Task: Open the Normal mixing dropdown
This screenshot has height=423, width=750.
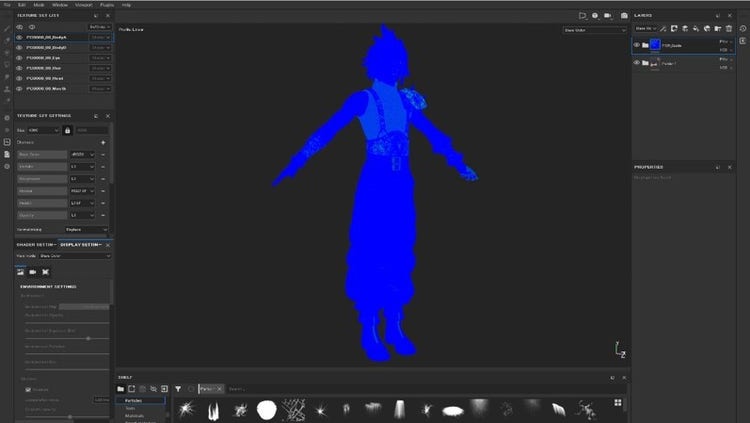Action: click(86, 230)
